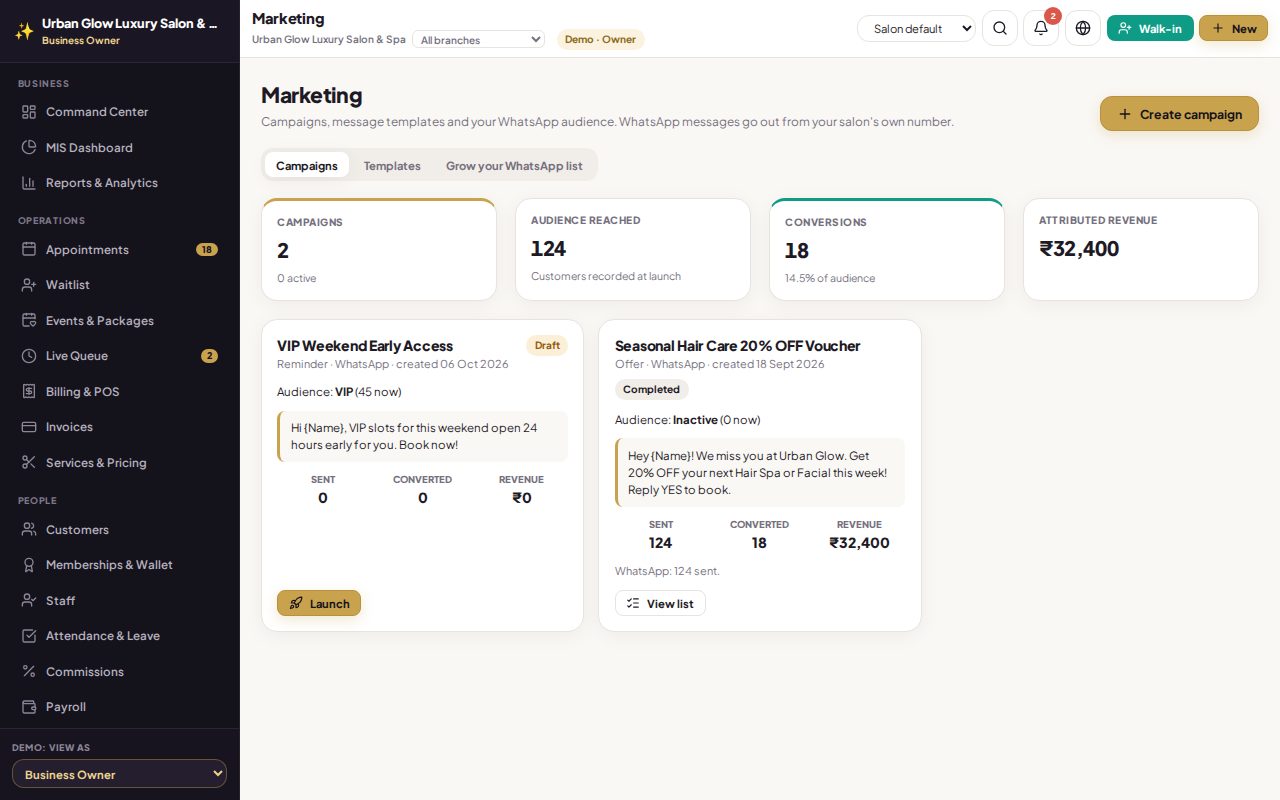Screen dimensions: 1280x800
Task: Click the Billing & POS receipt icon
Action: [x=29, y=392]
